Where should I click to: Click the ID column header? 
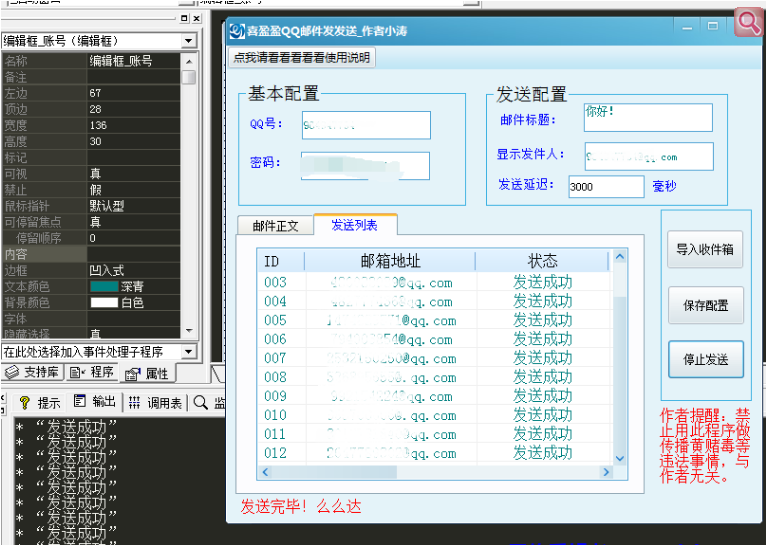point(281,261)
